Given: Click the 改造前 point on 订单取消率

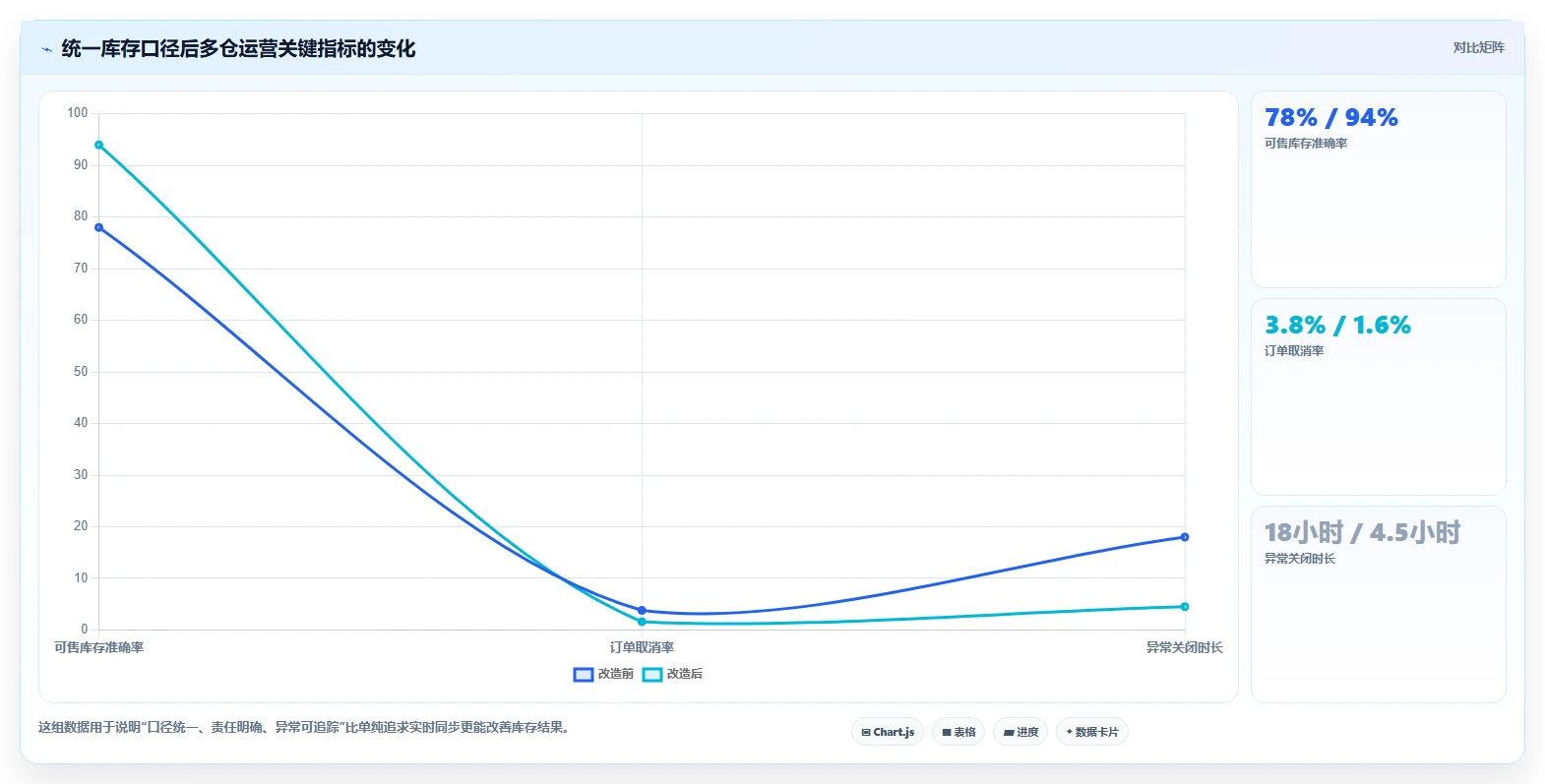Looking at the screenshot, I should (x=642, y=611).
